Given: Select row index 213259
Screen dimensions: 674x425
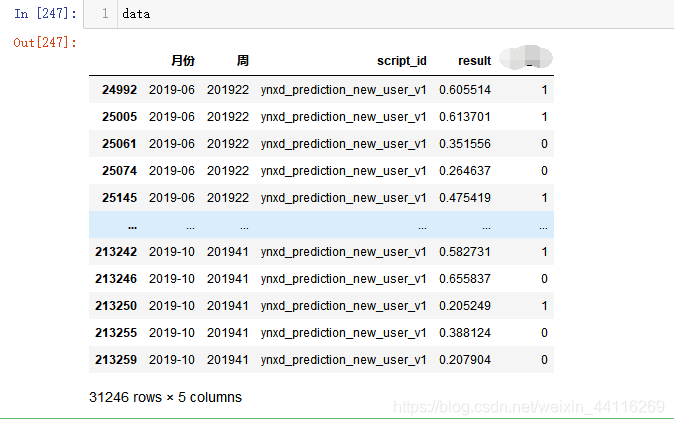Looking at the screenshot, I should (x=116, y=360).
